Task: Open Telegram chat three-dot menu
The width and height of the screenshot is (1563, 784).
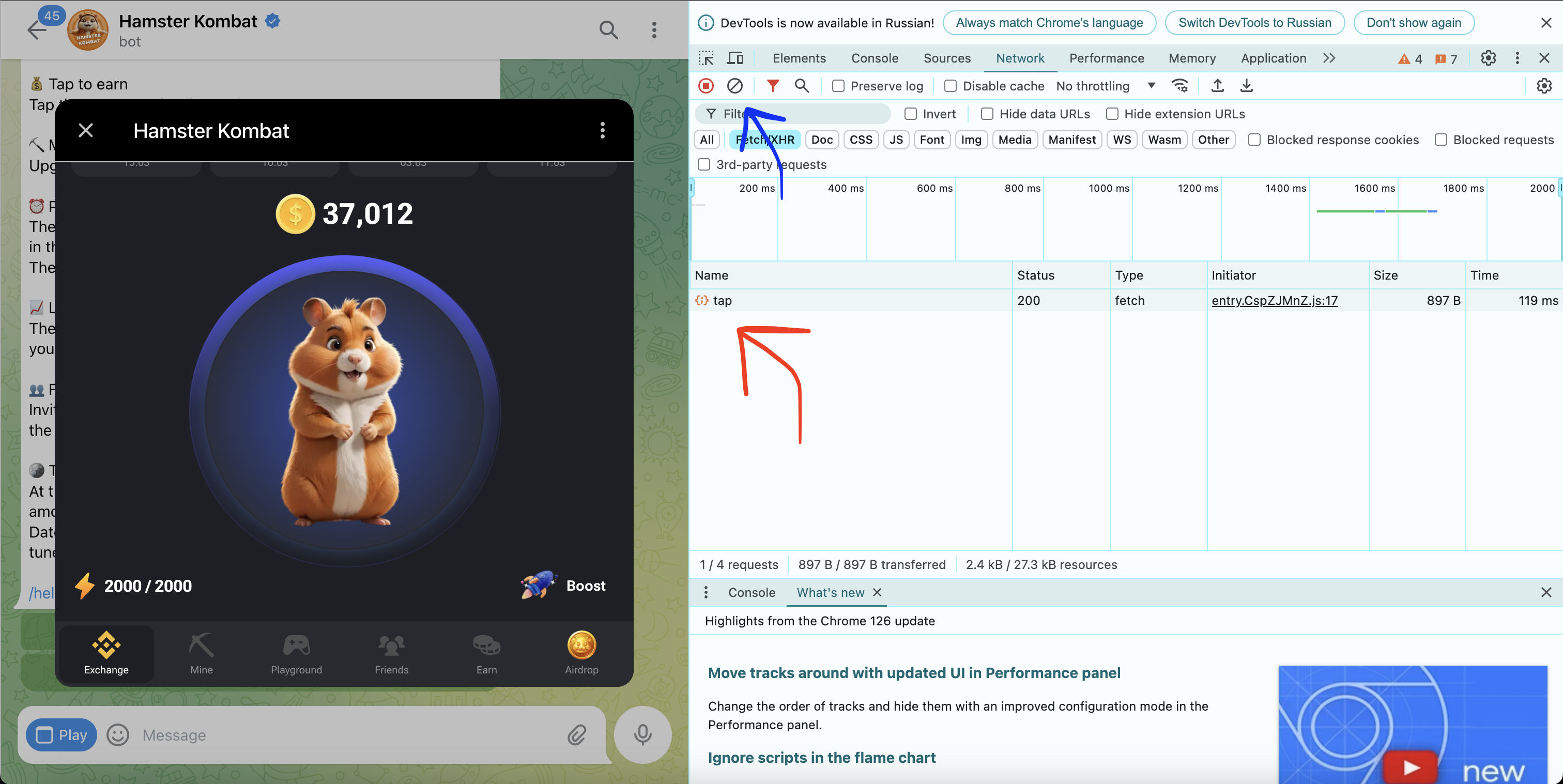Action: [654, 30]
